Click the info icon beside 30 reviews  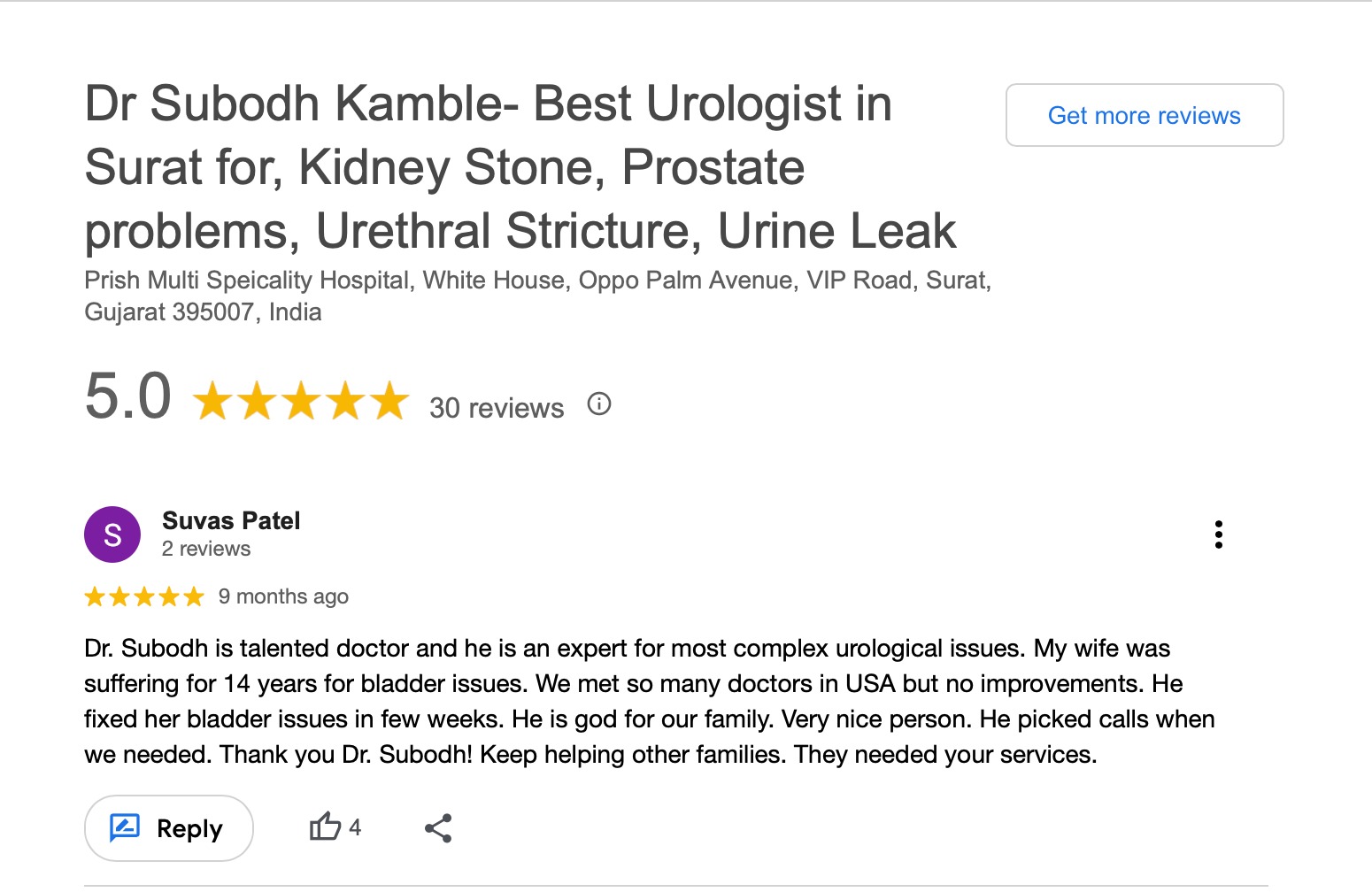tap(599, 404)
